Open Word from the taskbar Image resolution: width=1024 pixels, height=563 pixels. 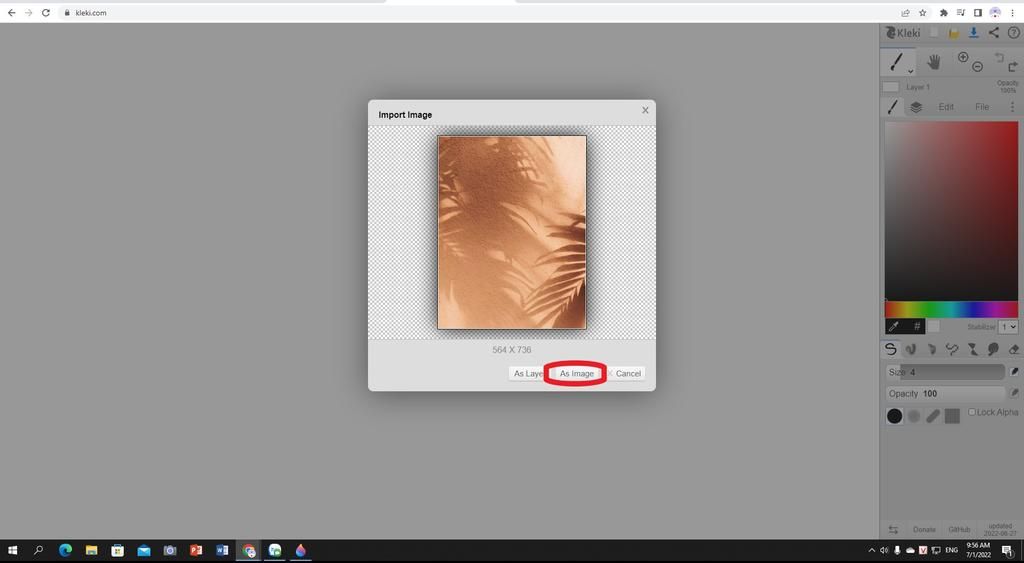(x=222, y=551)
